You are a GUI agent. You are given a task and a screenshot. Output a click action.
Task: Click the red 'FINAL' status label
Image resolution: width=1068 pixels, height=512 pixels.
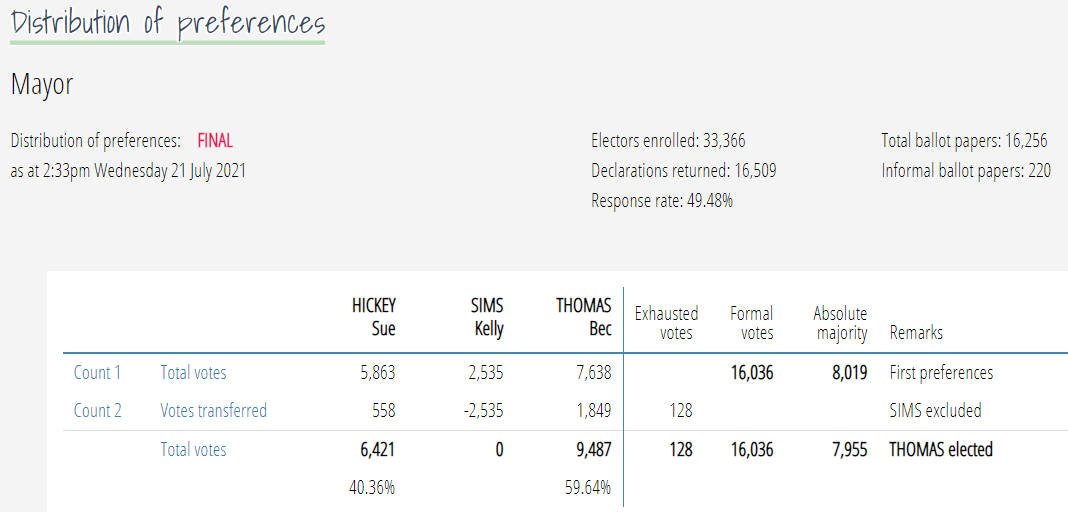coord(215,142)
